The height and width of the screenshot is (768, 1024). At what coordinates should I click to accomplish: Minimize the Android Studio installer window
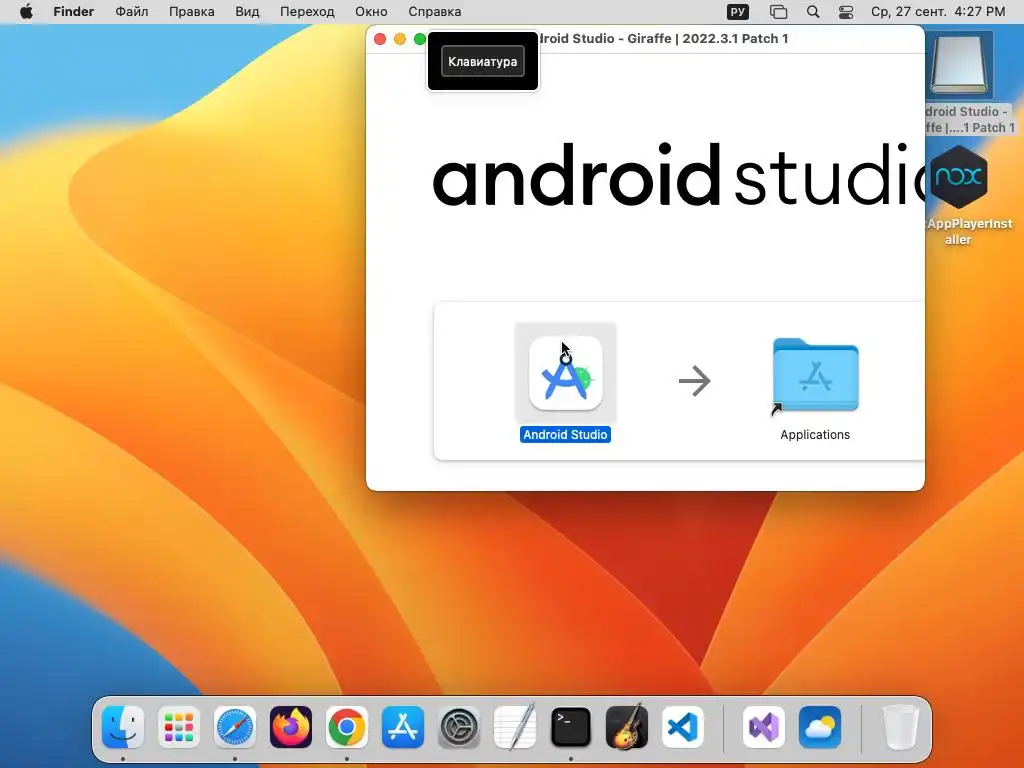400,39
